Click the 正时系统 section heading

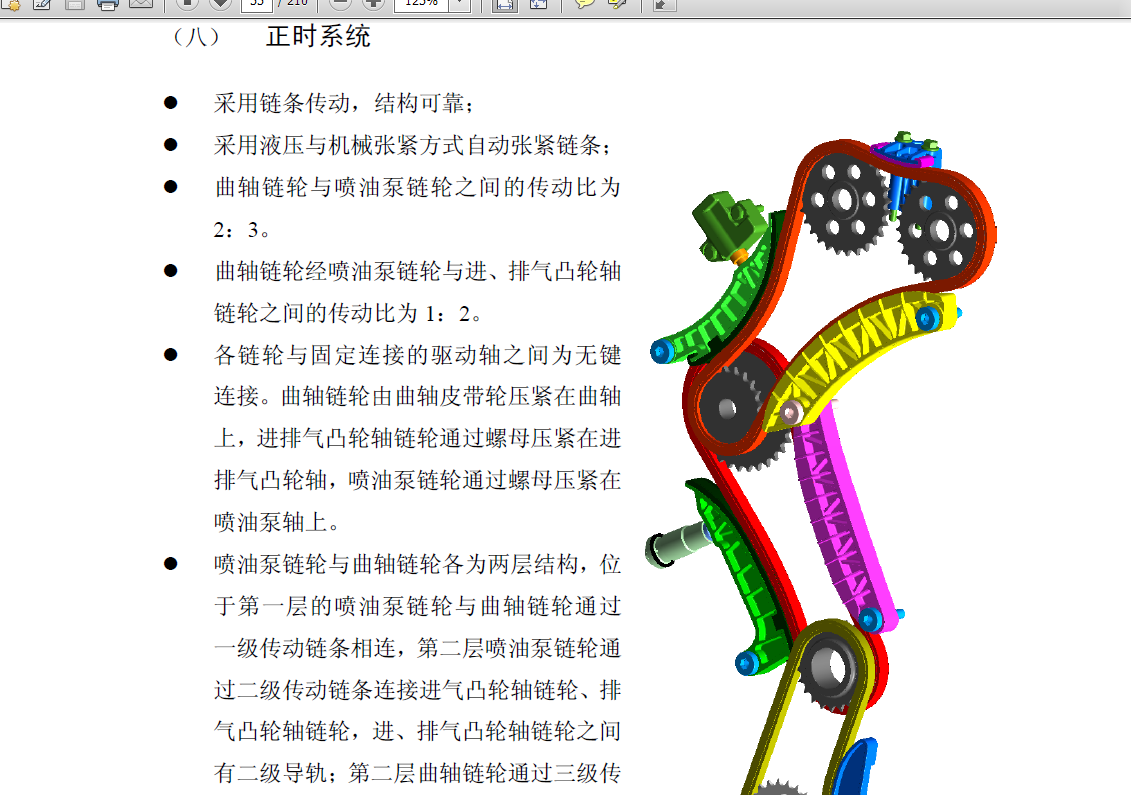pyautogui.click(x=318, y=38)
